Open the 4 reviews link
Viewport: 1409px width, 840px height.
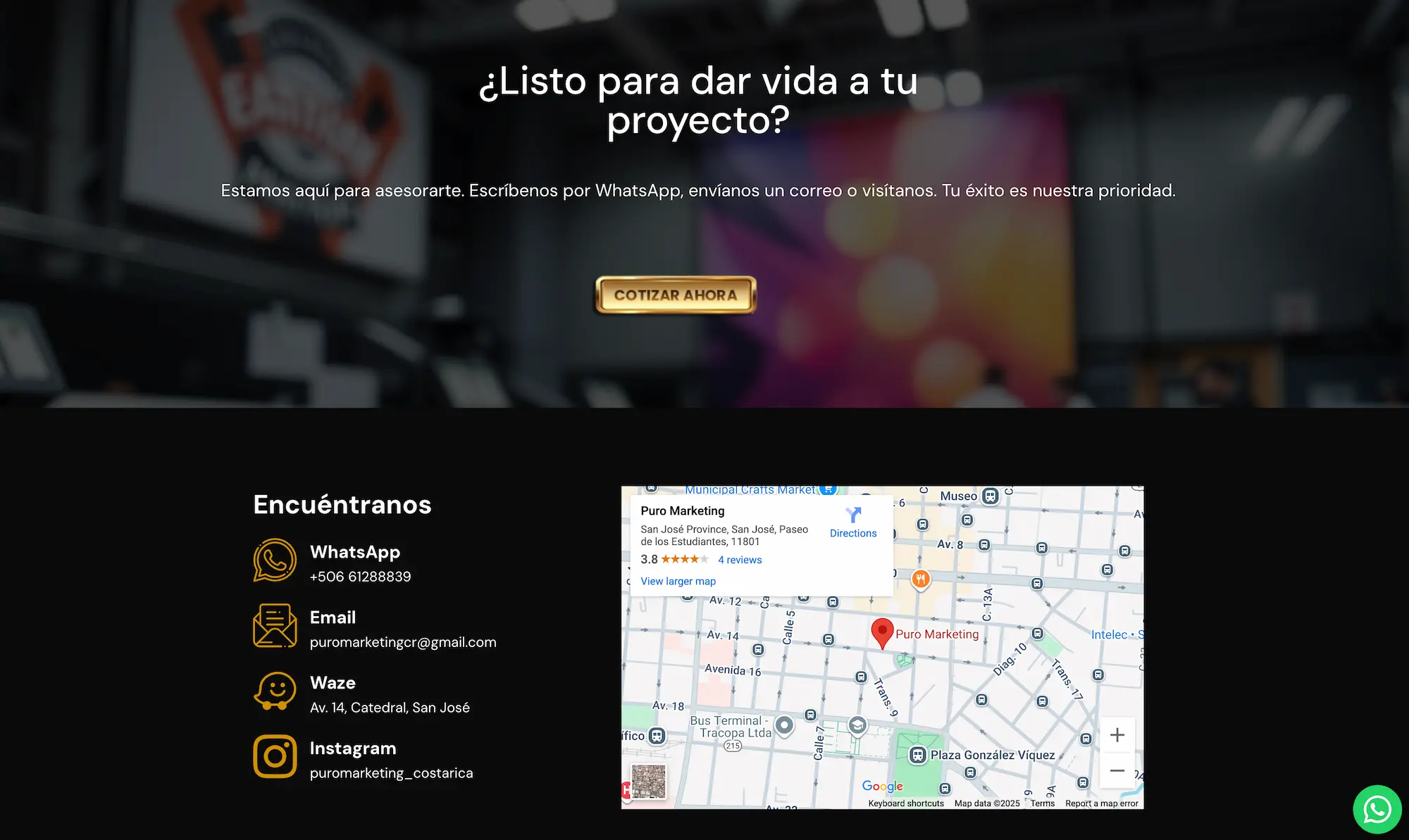(740, 560)
